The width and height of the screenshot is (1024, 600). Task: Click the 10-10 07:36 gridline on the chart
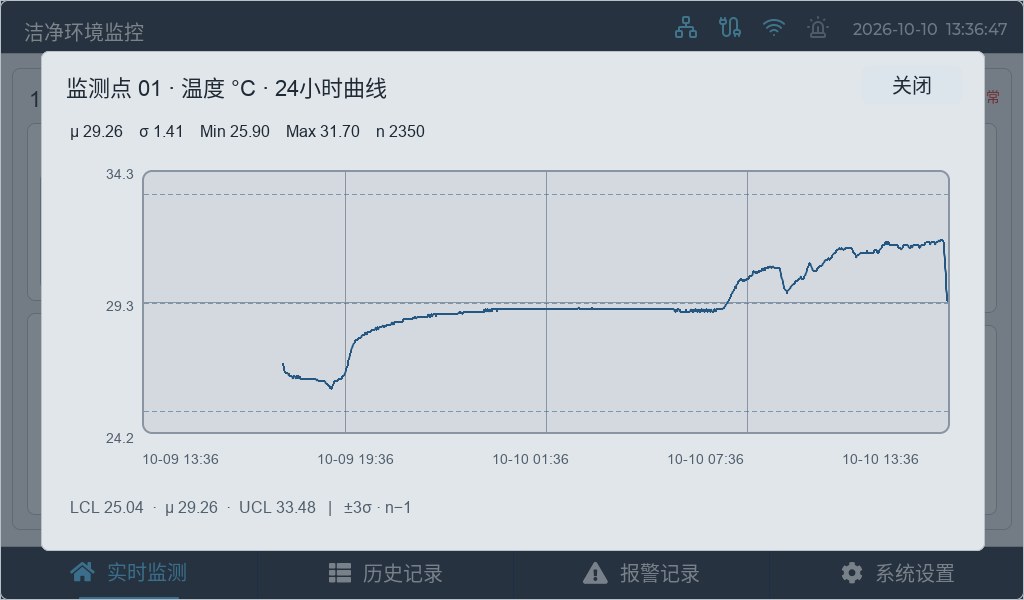point(747,302)
